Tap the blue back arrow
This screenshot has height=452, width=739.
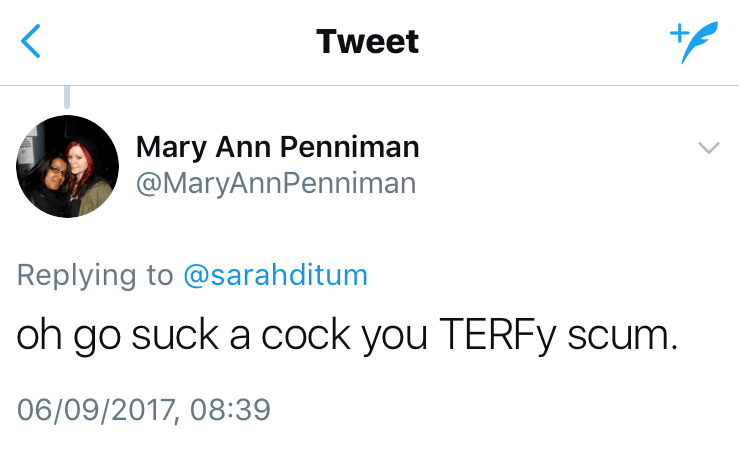(x=32, y=41)
